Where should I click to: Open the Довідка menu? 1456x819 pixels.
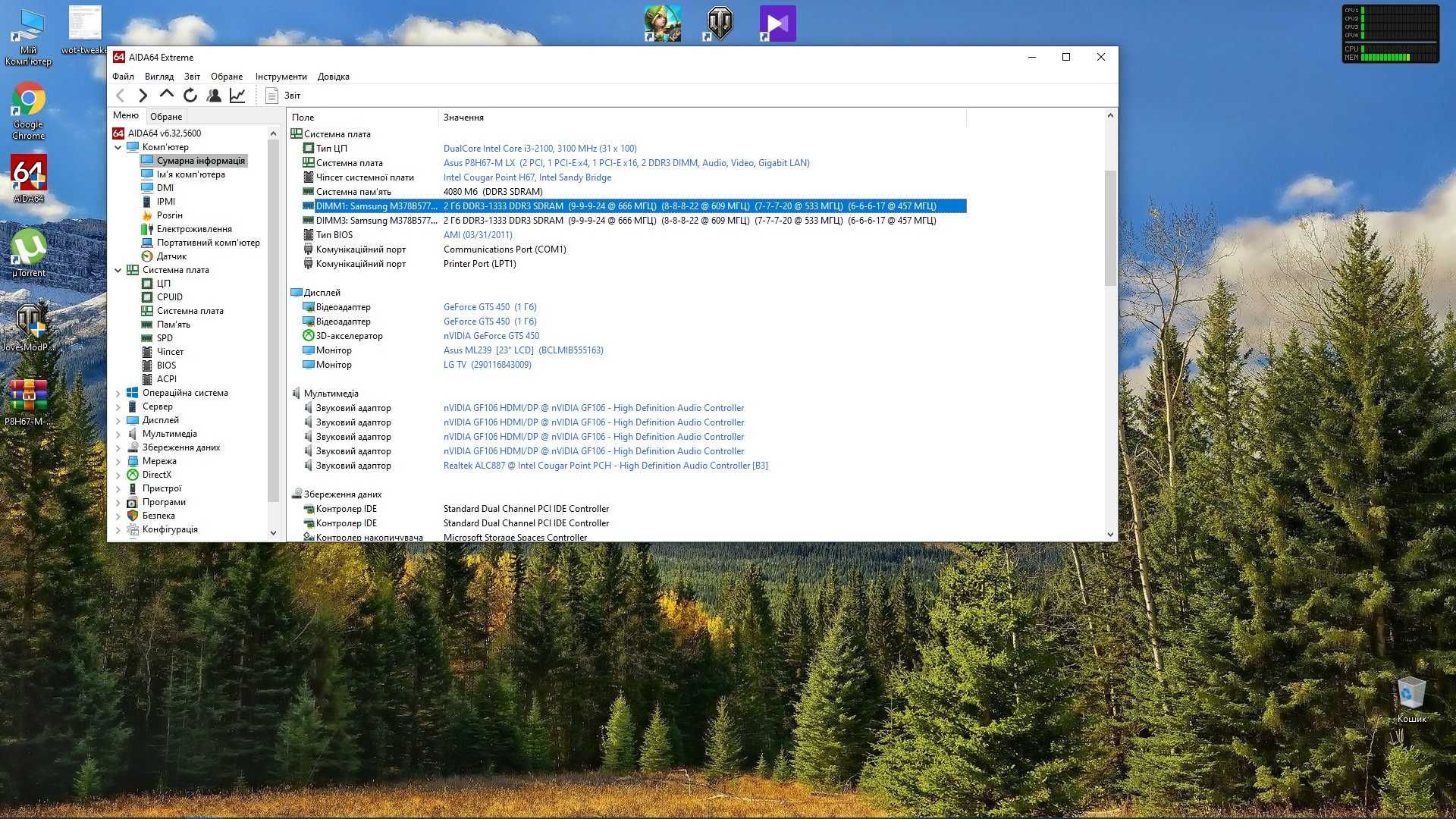(x=334, y=77)
